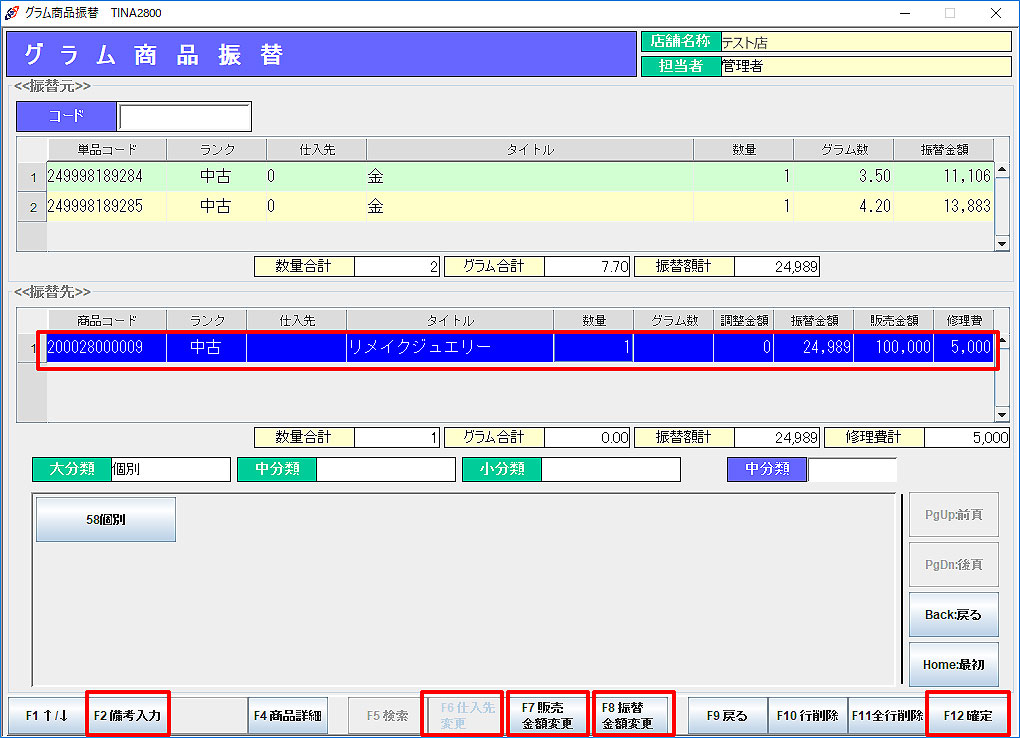Click the 中分類 input field at right
1020x738 pixels.
pyautogui.click(x=851, y=469)
